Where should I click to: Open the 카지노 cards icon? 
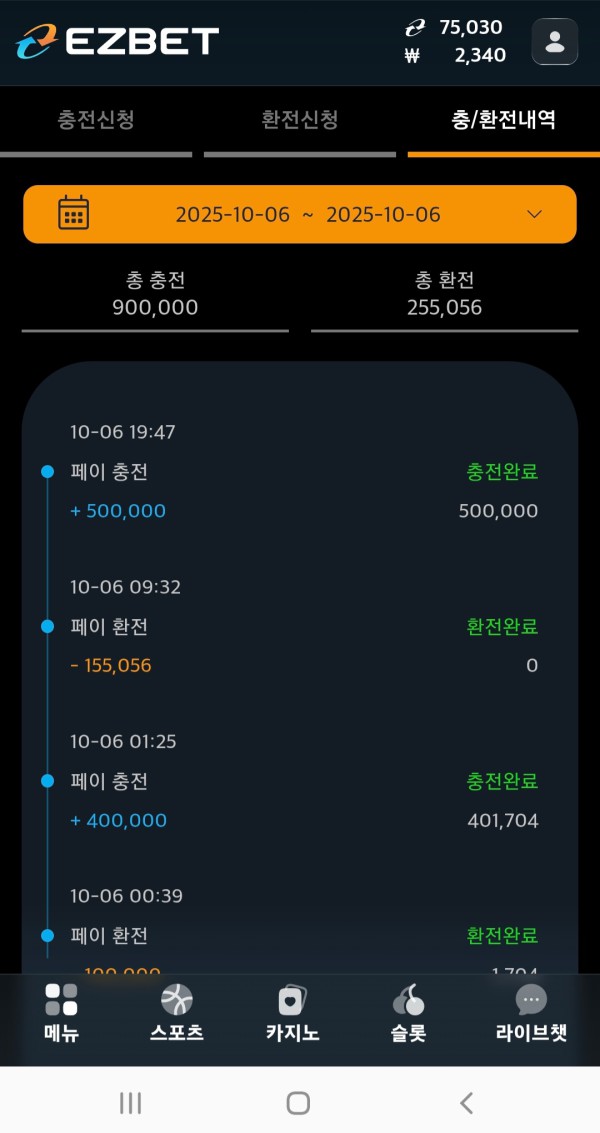[x=292, y=1000]
